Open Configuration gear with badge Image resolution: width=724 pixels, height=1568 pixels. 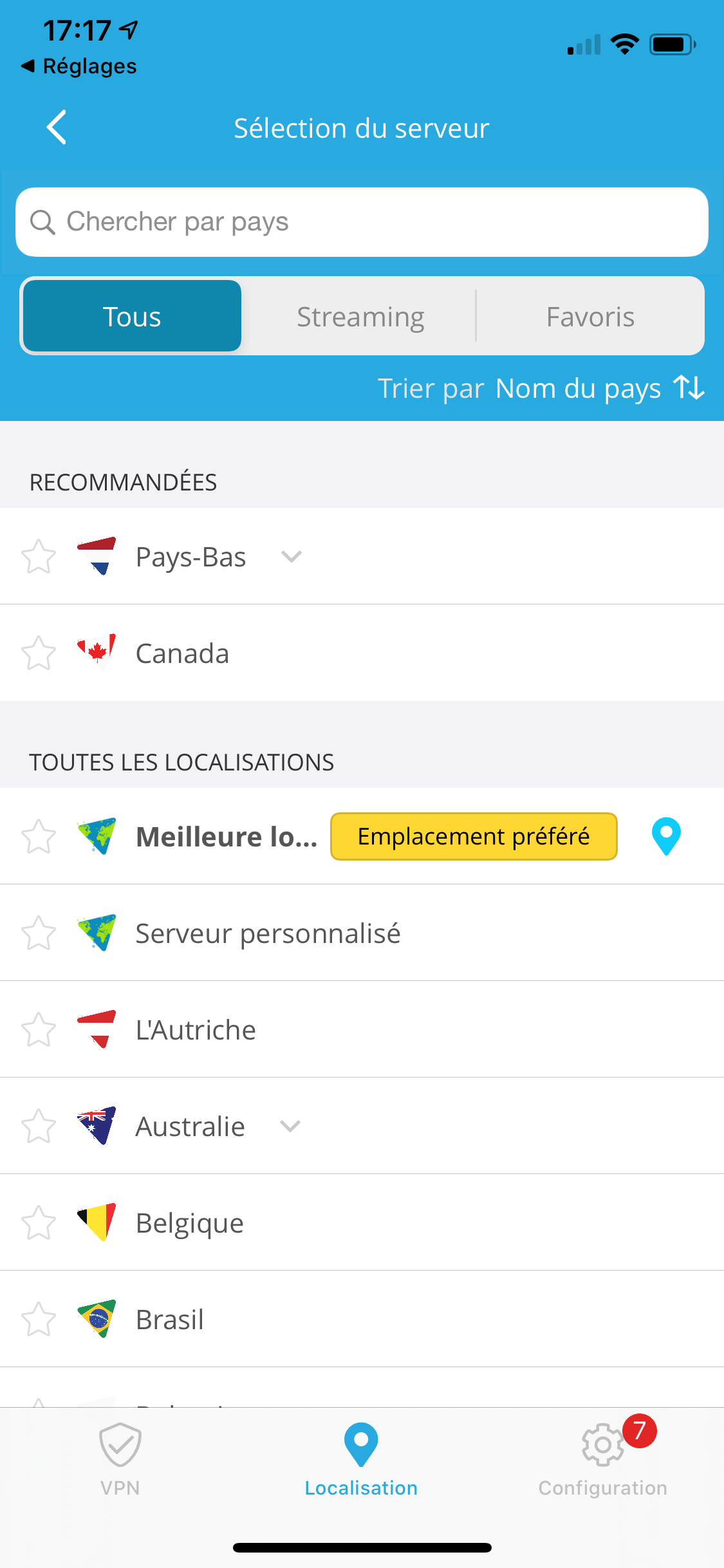[x=603, y=1458]
